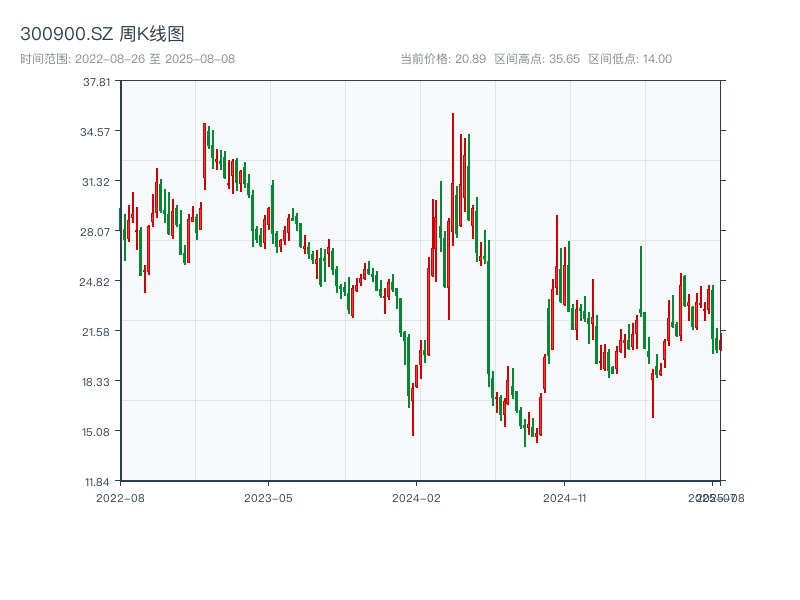Click the 区间低点 14.00 label
Image resolution: width=800 pixels, height=600 pixels.
click(630, 59)
